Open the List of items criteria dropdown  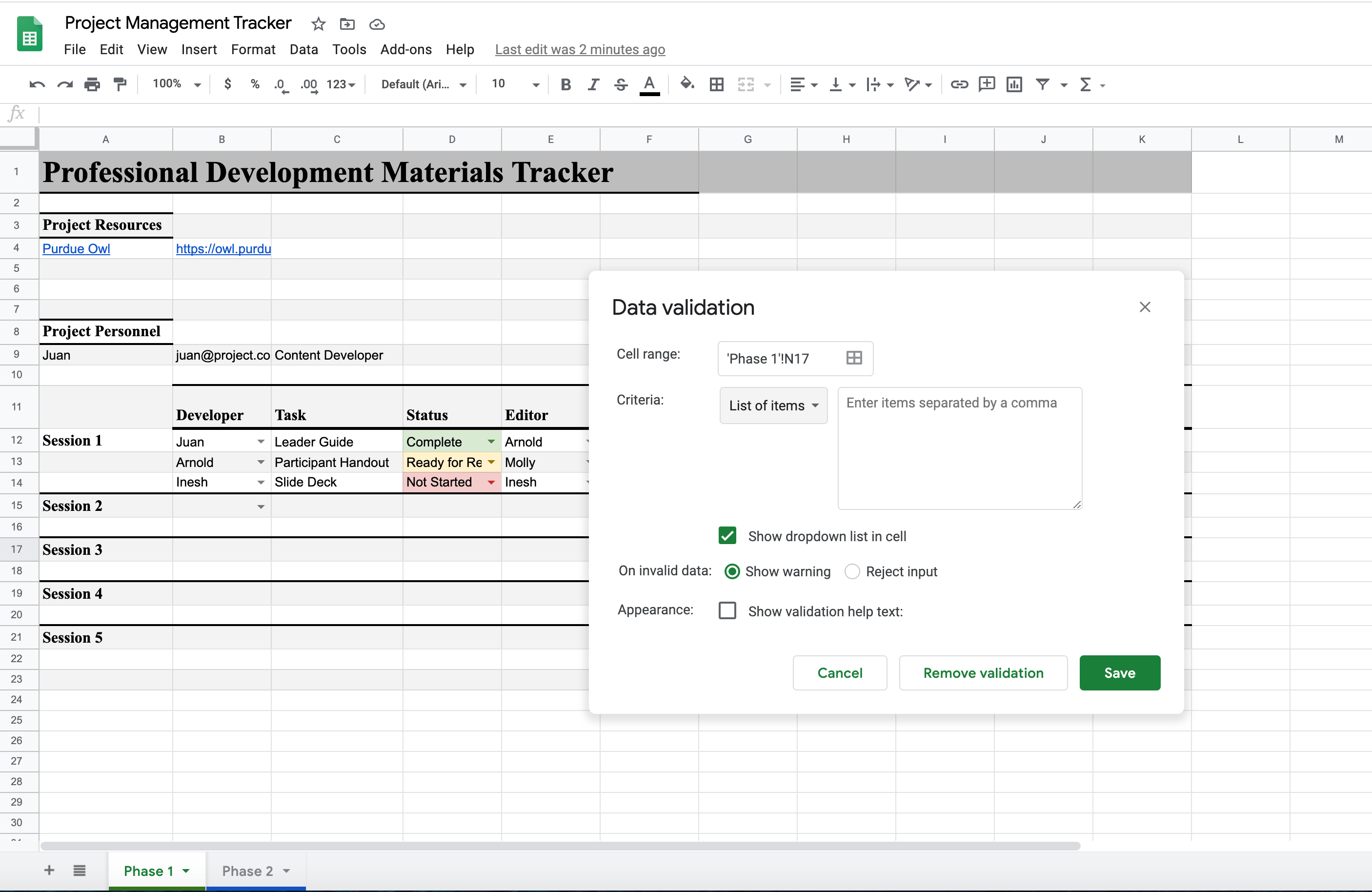click(773, 405)
